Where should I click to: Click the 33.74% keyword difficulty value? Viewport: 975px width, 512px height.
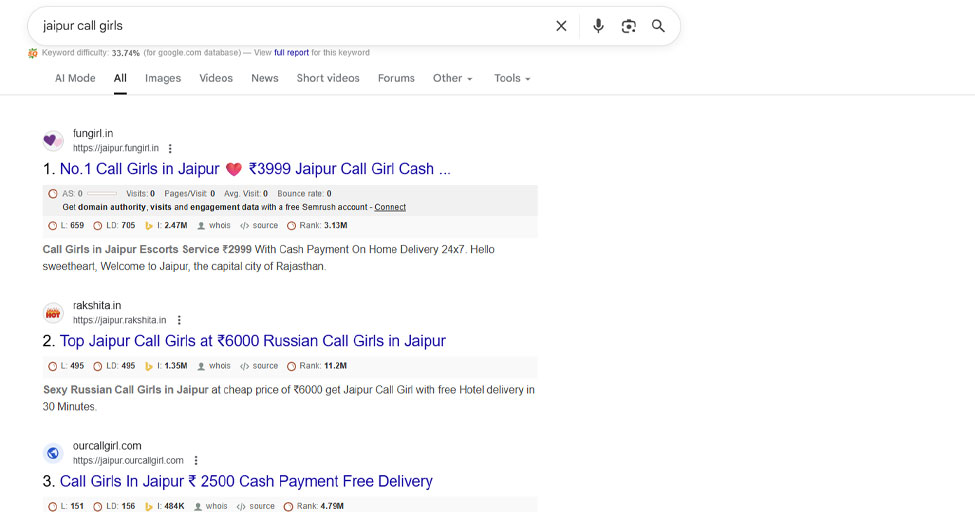click(x=126, y=54)
